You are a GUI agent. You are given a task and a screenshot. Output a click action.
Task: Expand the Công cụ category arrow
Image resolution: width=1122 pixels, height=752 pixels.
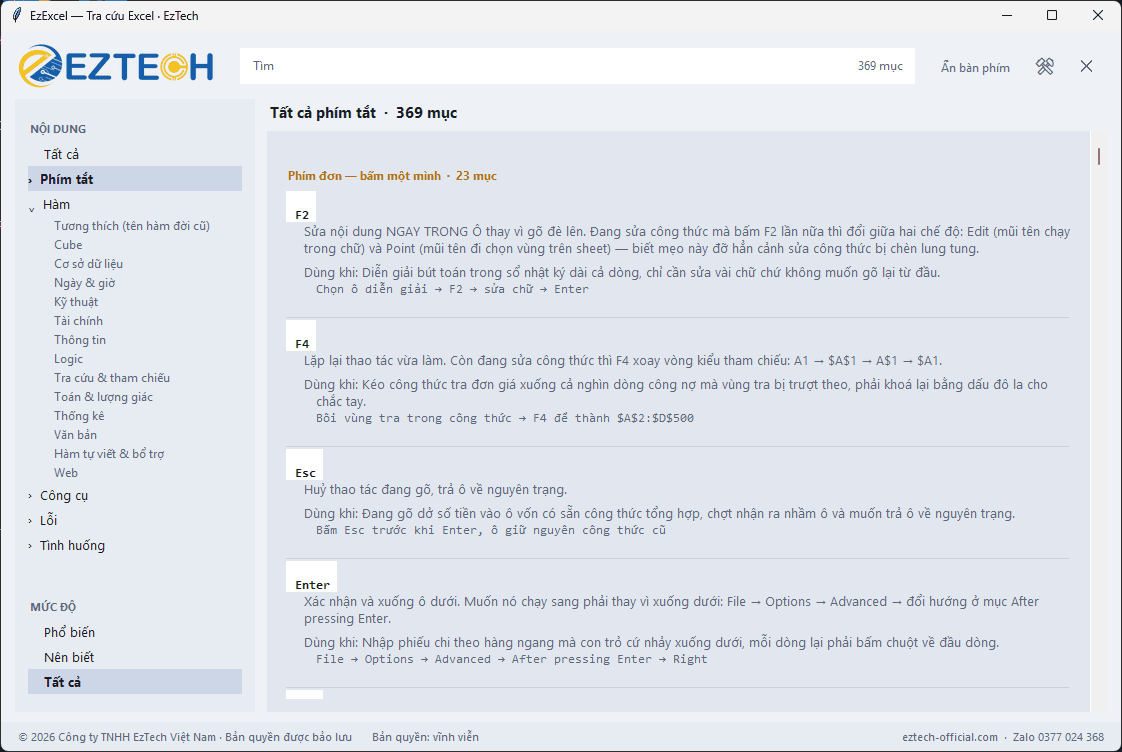point(30,496)
